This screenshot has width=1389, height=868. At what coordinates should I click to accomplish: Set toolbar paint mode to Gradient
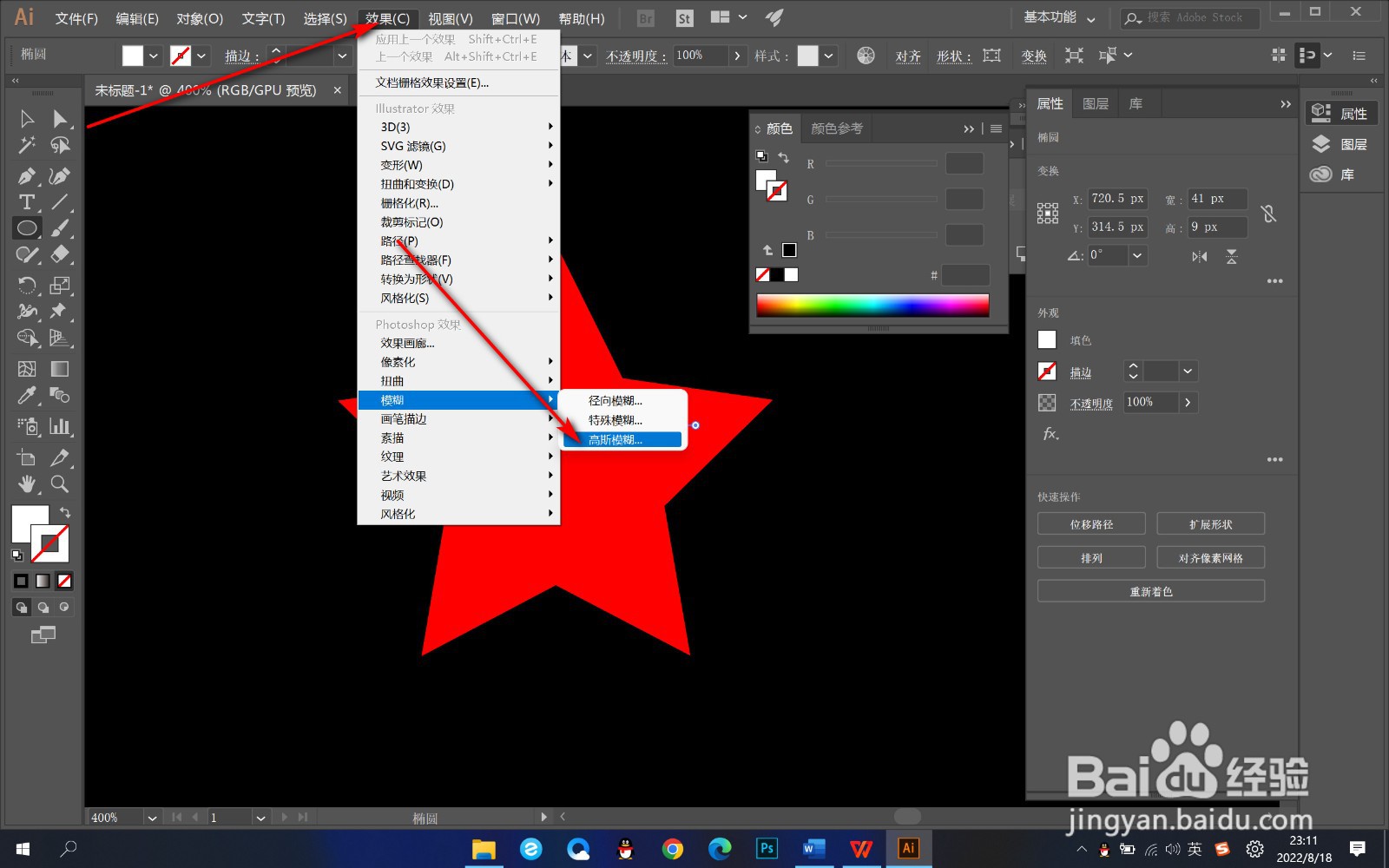[43, 581]
